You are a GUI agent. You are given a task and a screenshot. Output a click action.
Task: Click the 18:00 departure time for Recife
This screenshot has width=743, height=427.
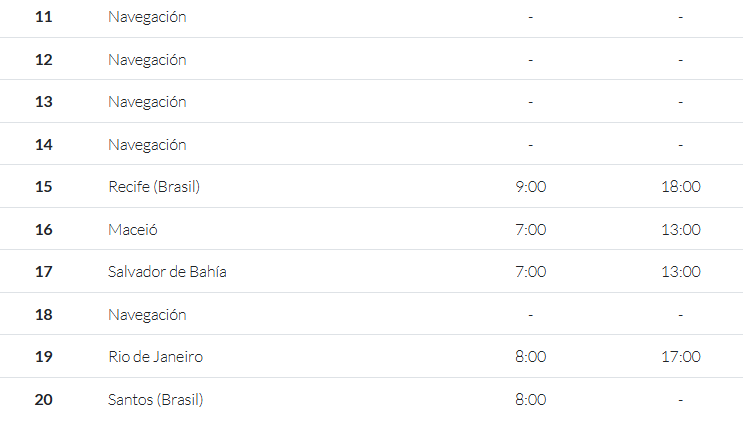[x=681, y=187]
